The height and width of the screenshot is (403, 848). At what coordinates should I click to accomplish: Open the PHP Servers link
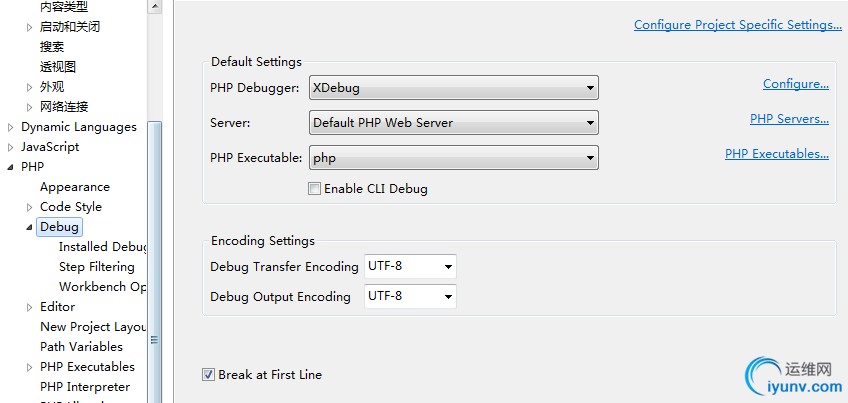pos(789,119)
